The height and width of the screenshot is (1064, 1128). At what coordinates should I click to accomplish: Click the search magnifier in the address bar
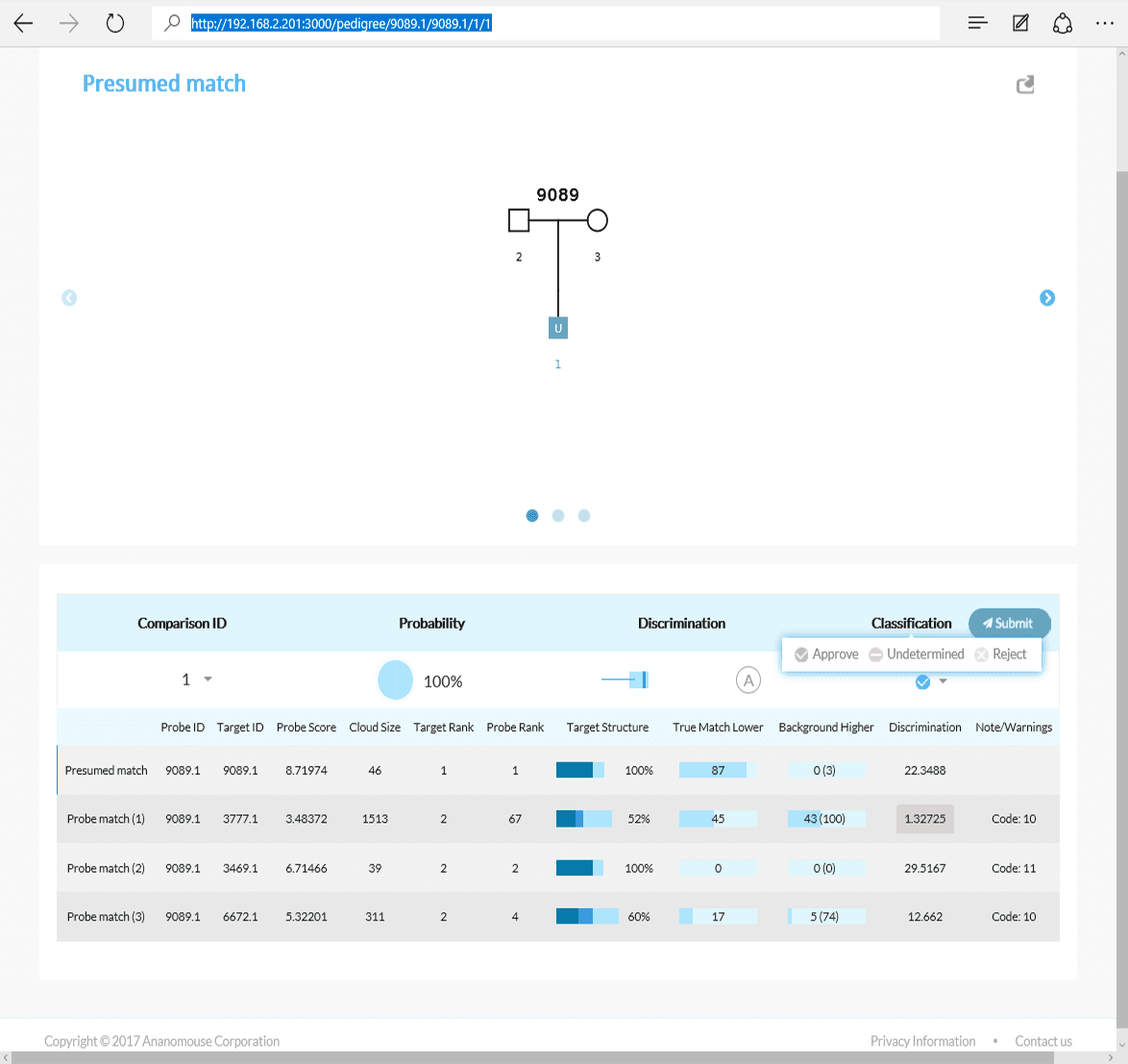(172, 24)
